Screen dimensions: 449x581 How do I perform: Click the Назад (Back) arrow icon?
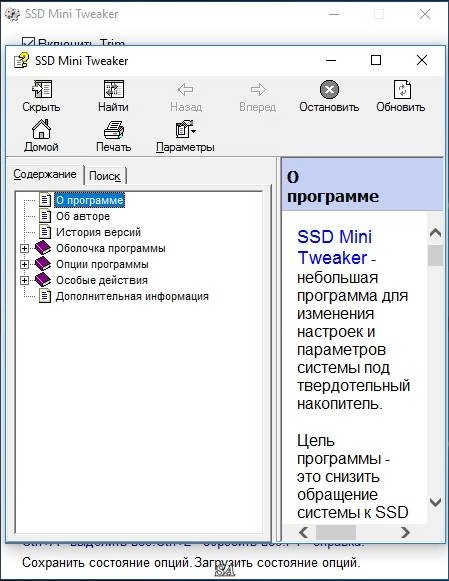click(x=186, y=89)
